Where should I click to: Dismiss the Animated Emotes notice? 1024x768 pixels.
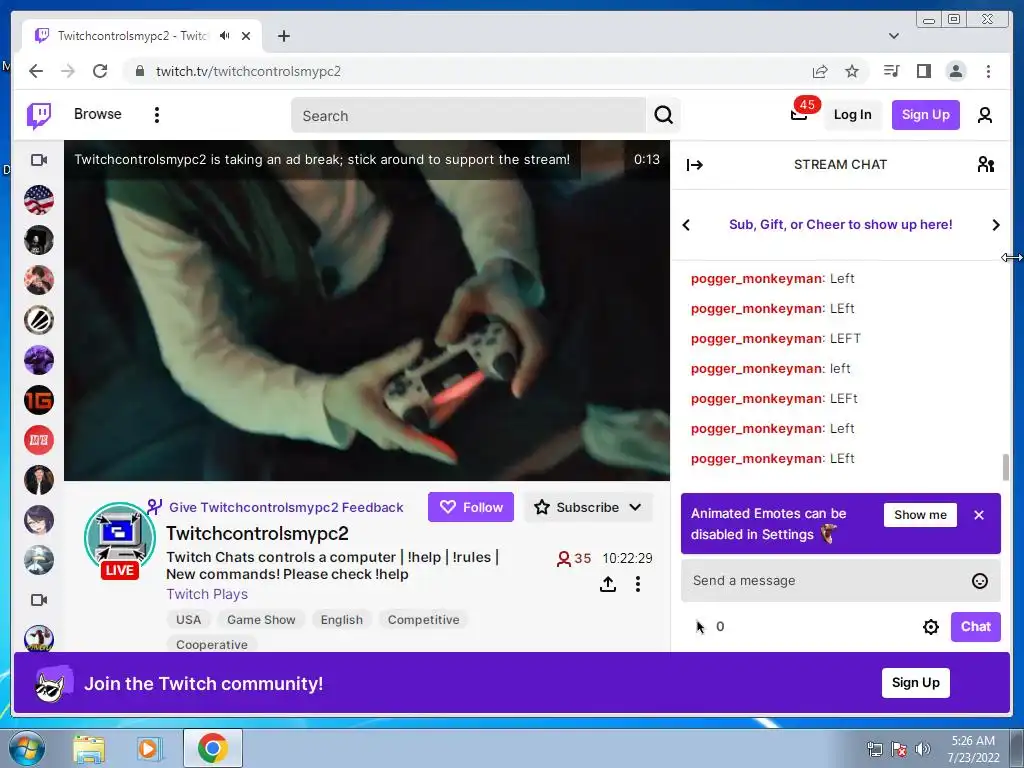978,515
